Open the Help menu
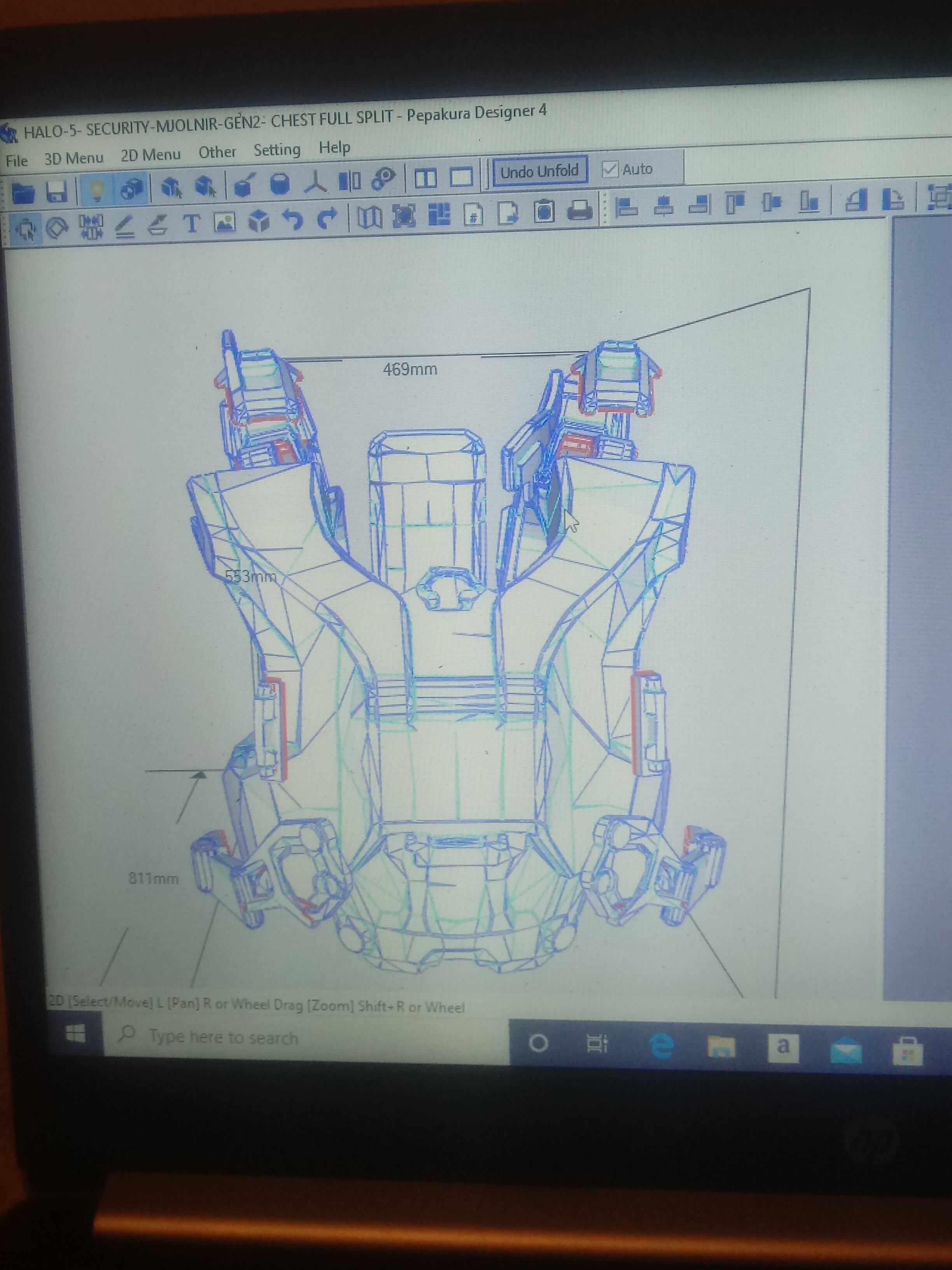 pos(334,147)
